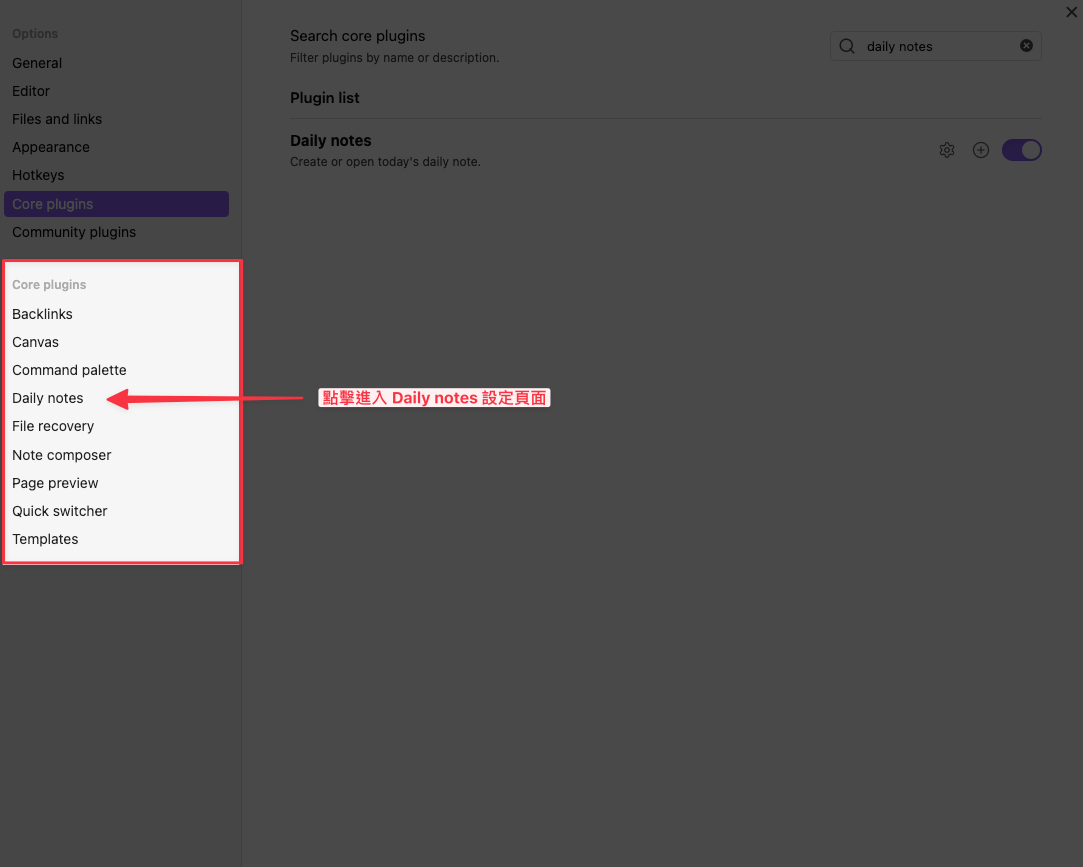Click the Daily notes plugin title
1083x867 pixels.
click(x=331, y=141)
